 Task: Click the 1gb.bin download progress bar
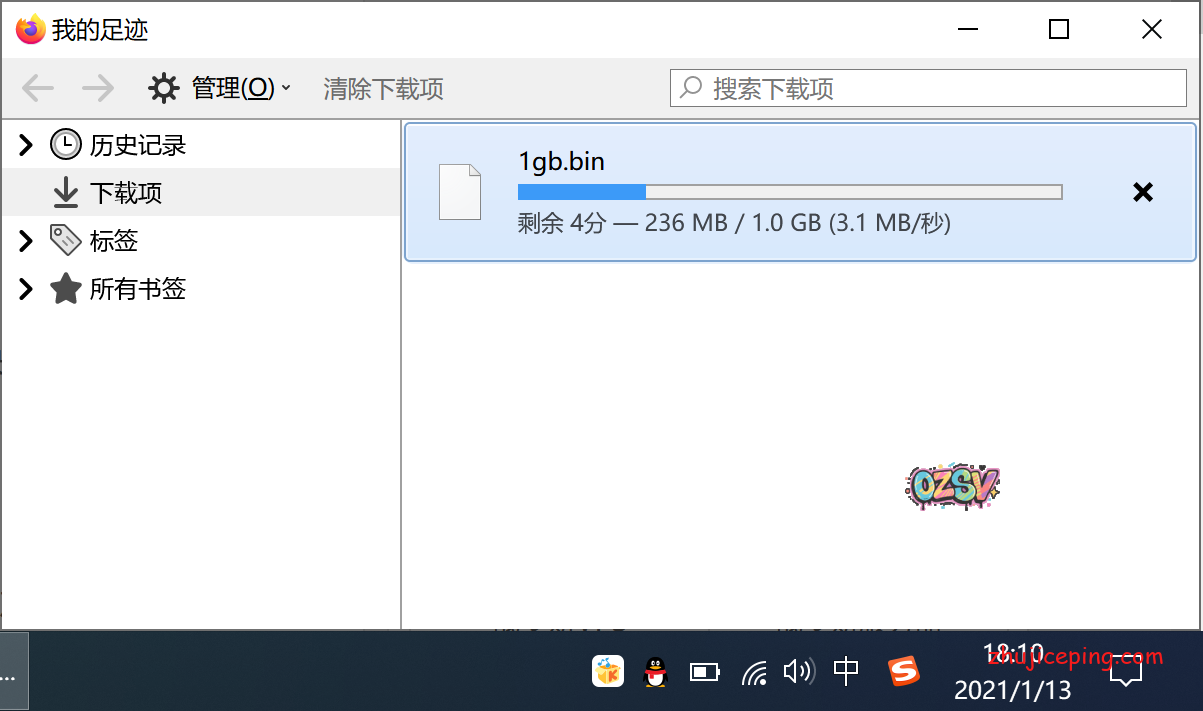point(789,192)
